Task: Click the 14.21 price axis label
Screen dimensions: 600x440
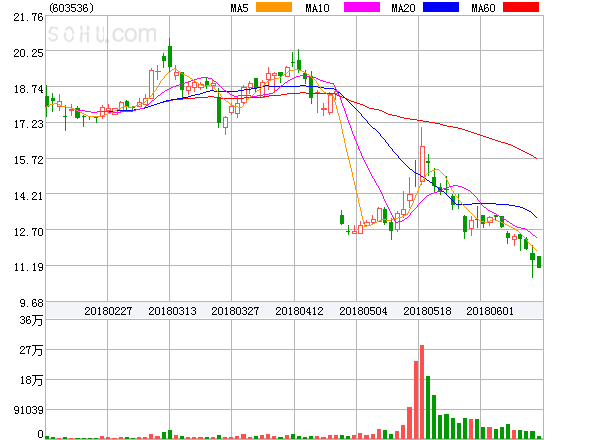Action: pyautogui.click(x=28, y=196)
